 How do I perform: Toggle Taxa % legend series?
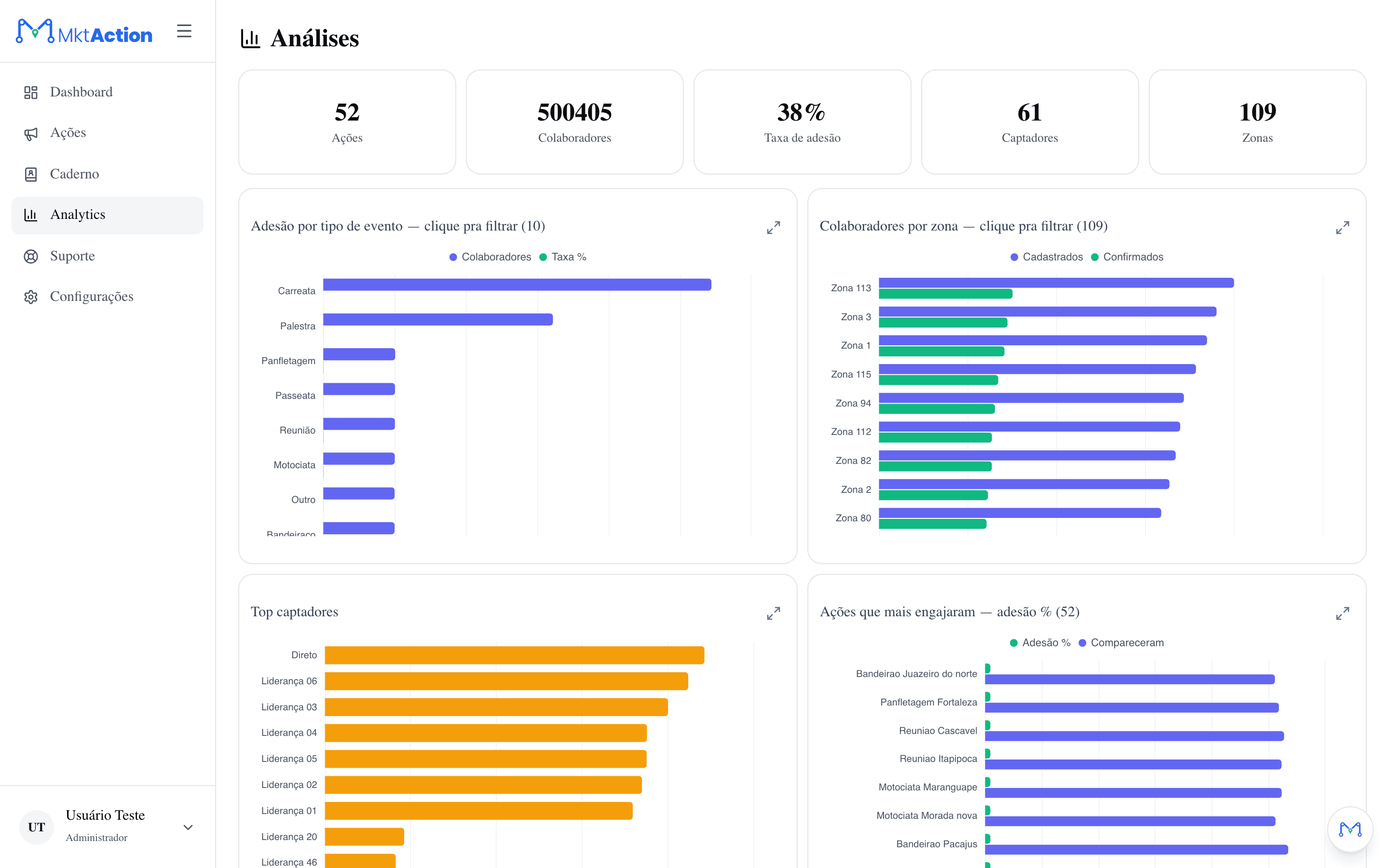(562, 257)
